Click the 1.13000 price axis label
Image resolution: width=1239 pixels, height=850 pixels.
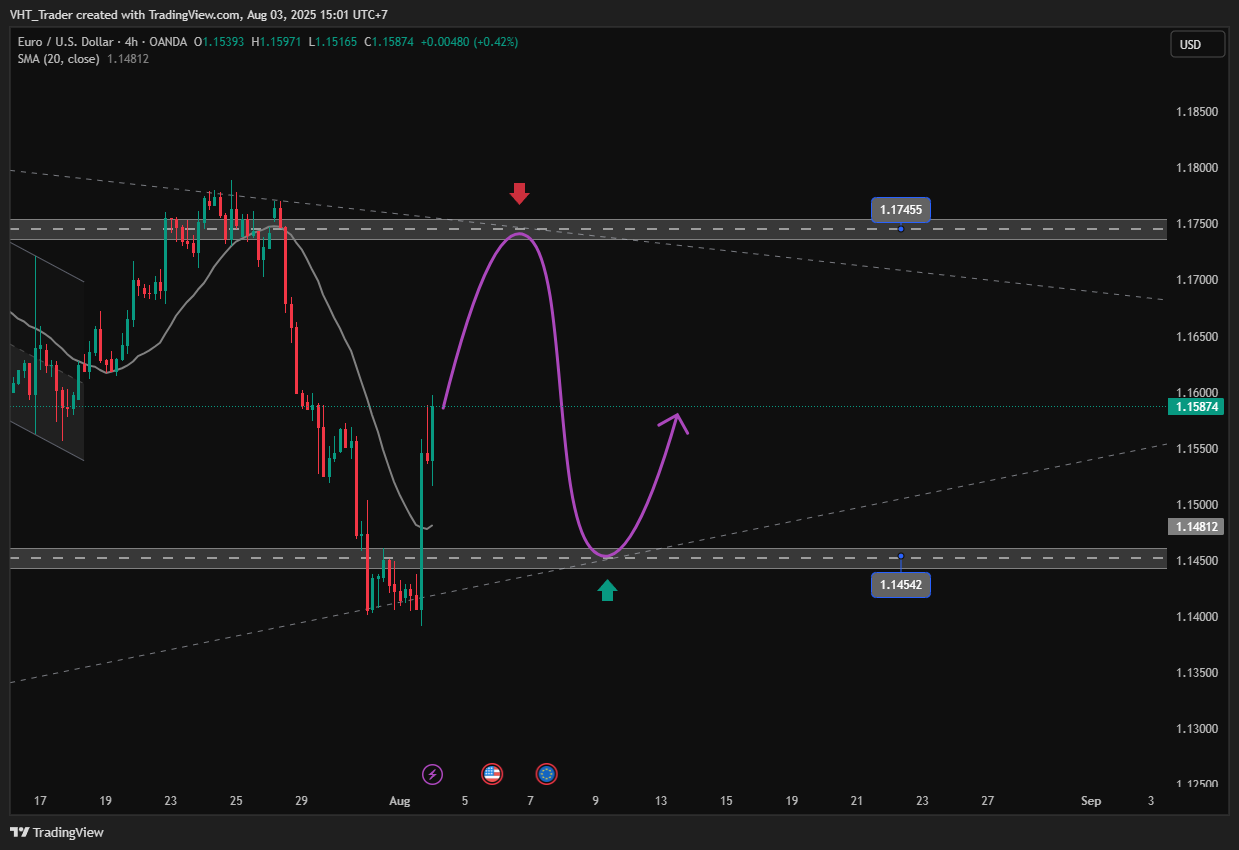pyautogui.click(x=1197, y=729)
